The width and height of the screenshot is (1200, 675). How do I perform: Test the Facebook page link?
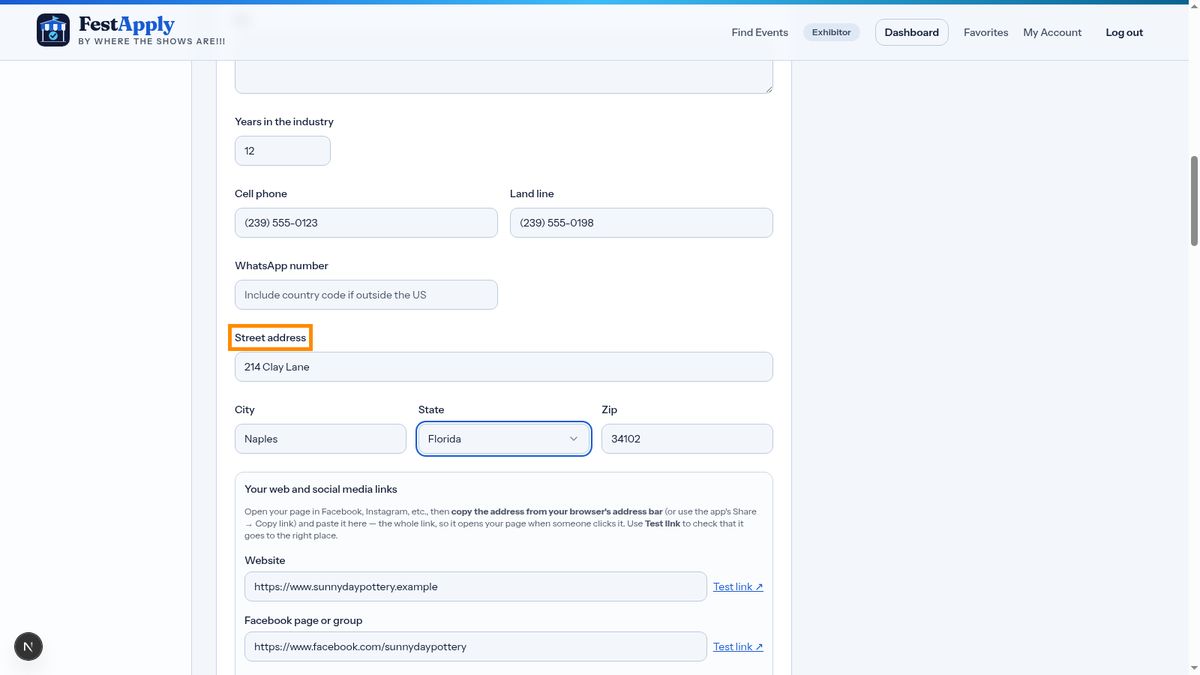tap(738, 647)
